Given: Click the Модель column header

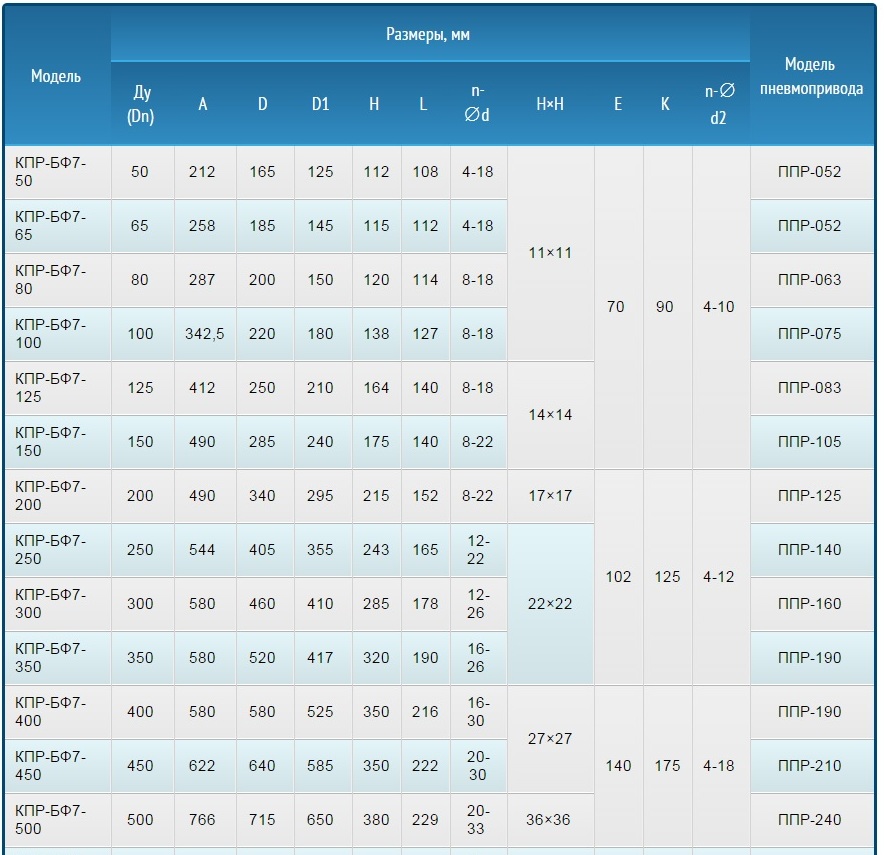Looking at the screenshot, I should pos(56,76).
